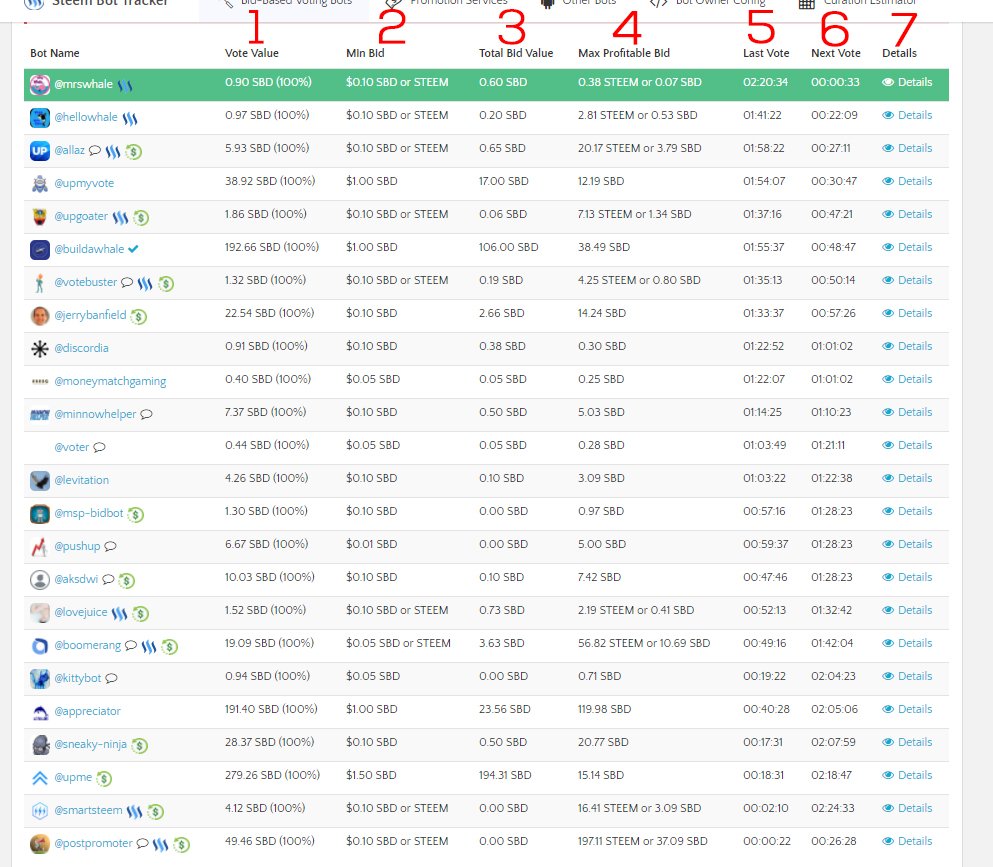993x867 pixels.
Task: Click the Steem logo icon beside @hellowhale
Action: 130,118
